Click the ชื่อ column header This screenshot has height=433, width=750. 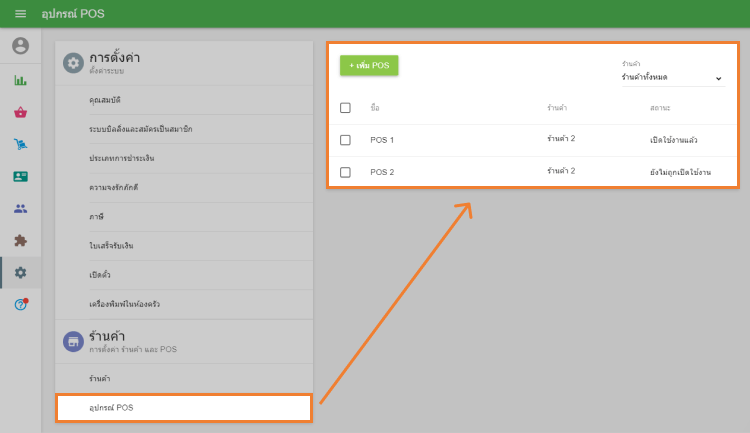click(375, 108)
